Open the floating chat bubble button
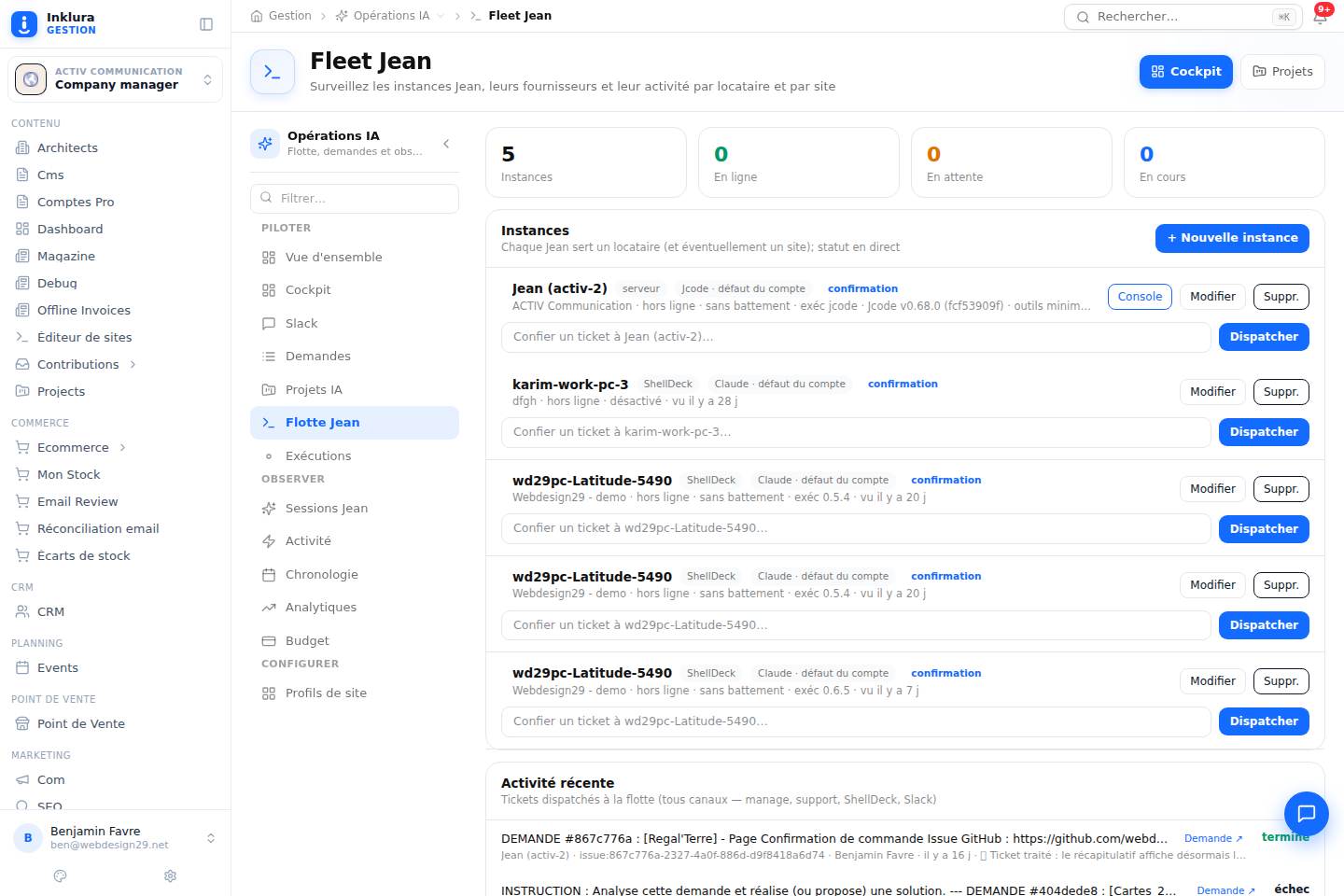 [1306, 813]
